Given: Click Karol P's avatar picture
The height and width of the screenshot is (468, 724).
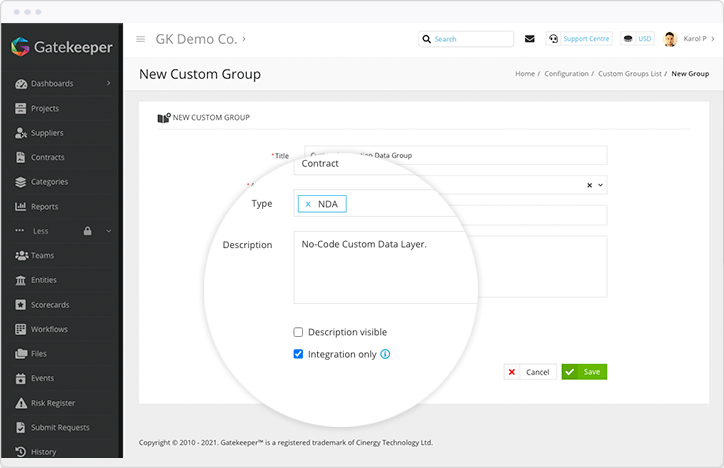Looking at the screenshot, I should pyautogui.click(x=670, y=39).
